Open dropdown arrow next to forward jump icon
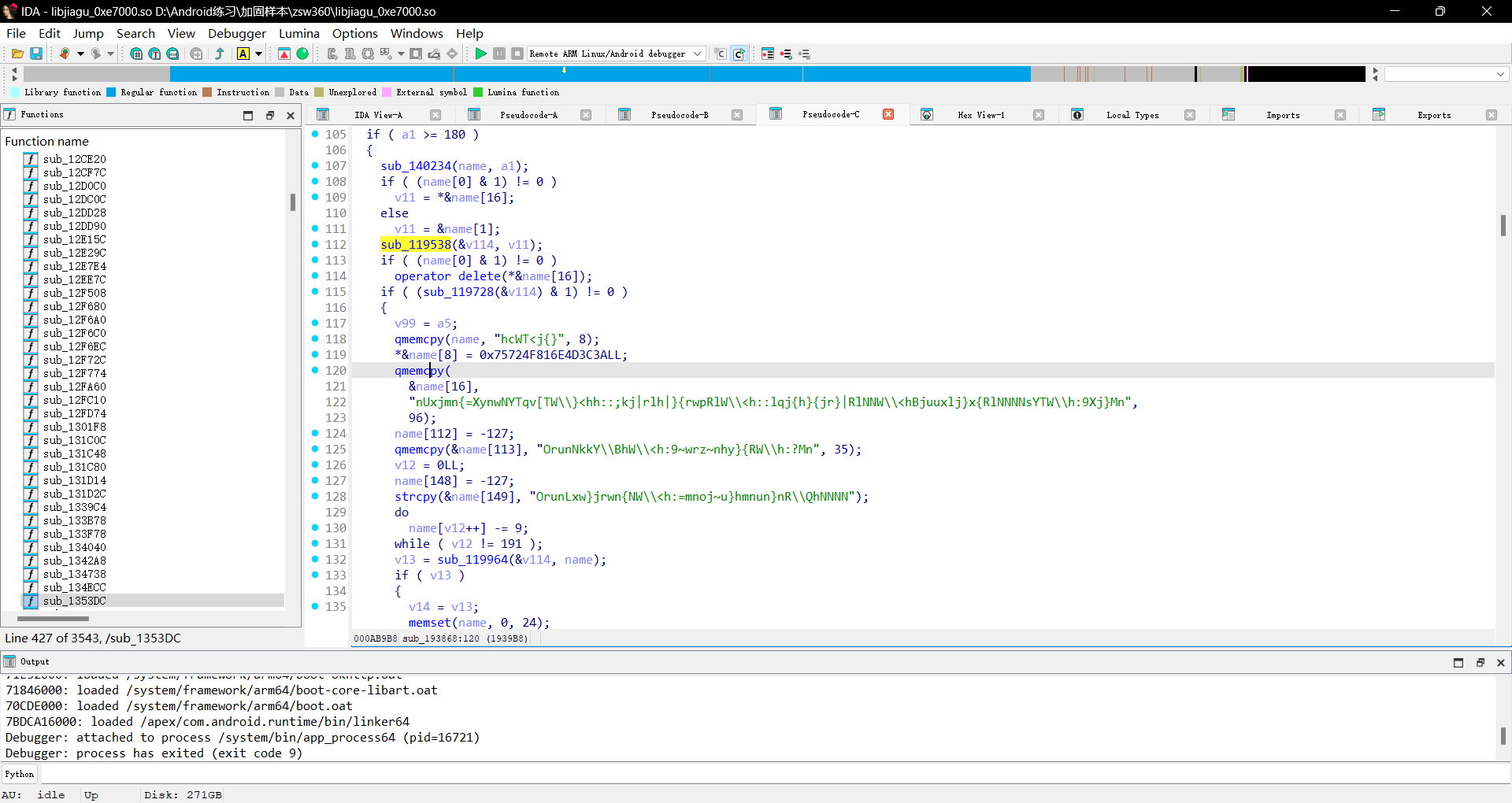Screen dimensions: 1512x803 pos(111,54)
